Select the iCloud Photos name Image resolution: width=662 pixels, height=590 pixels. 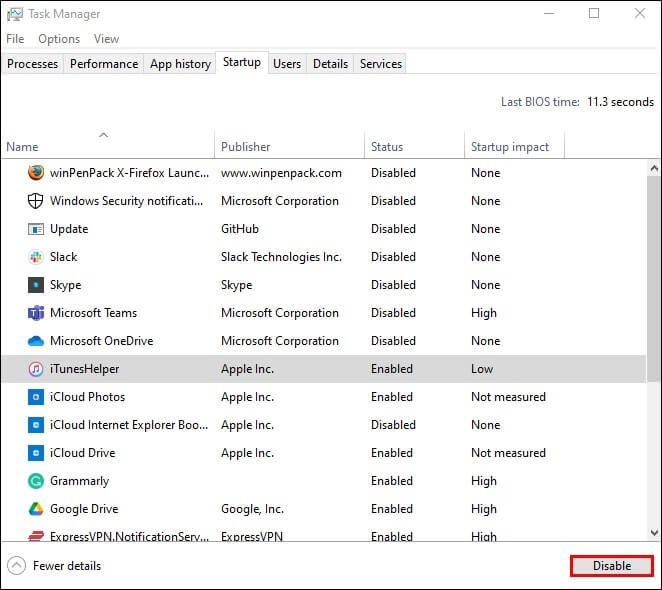tap(87, 397)
